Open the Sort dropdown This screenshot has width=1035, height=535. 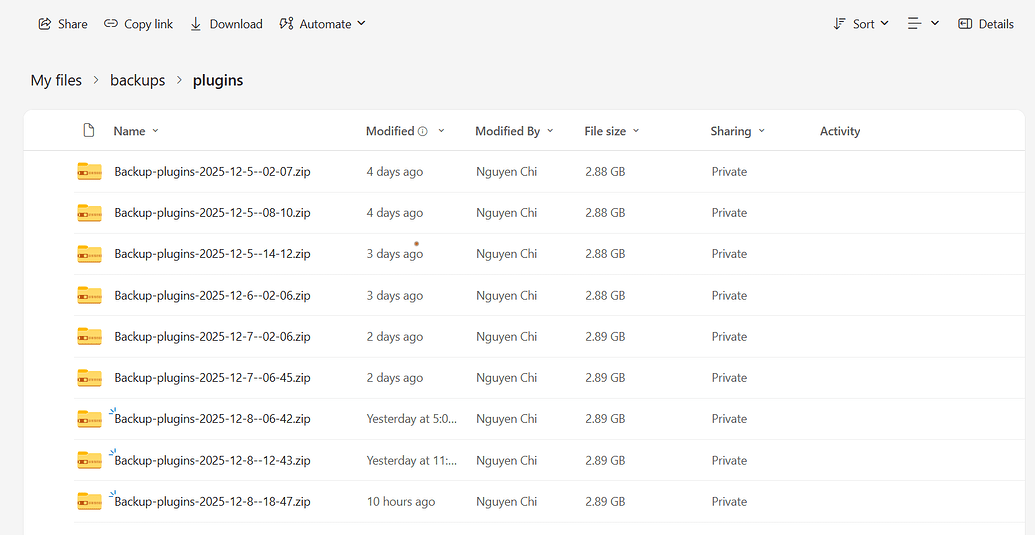[x=861, y=24]
